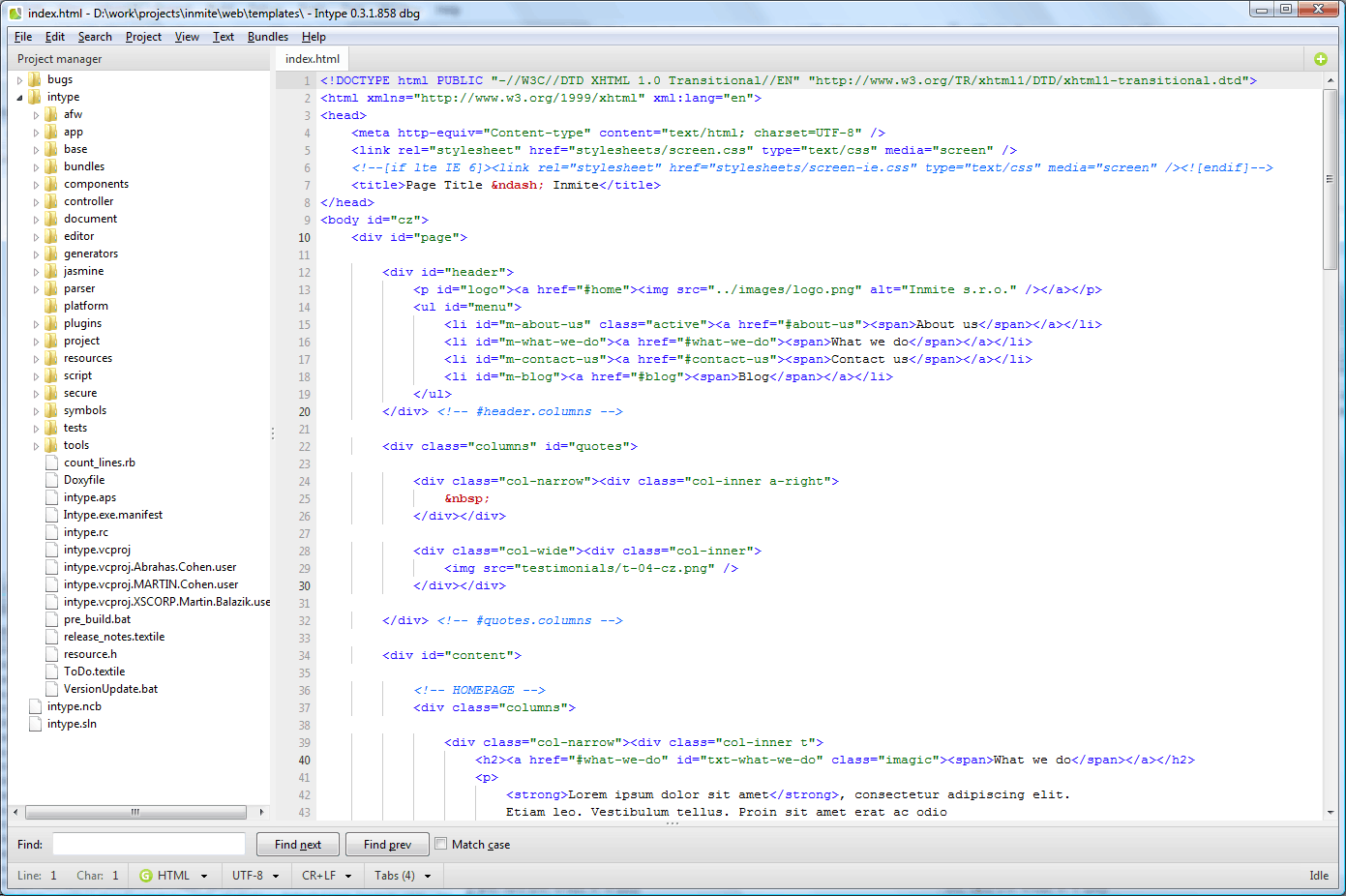Screen dimensions: 1346x896
Task: Open the CR+LF line endings dropdown
Action: click(x=326, y=876)
